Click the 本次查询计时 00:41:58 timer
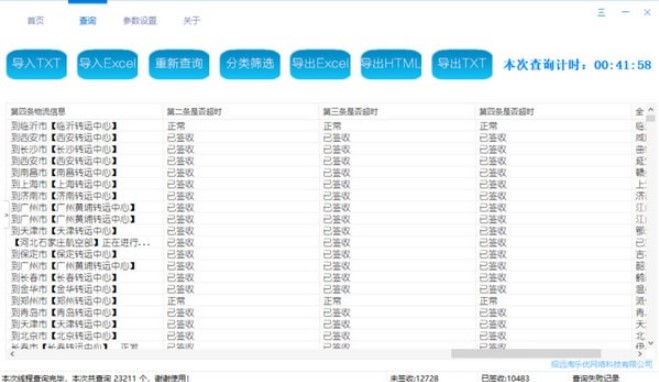 click(577, 65)
